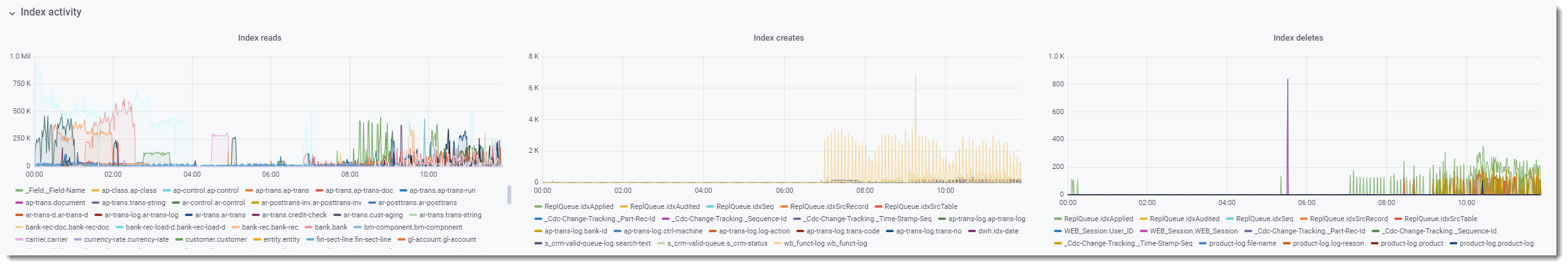Click the dwh.idx-date legend color marker
The image size is (1568, 267).
click(x=972, y=231)
